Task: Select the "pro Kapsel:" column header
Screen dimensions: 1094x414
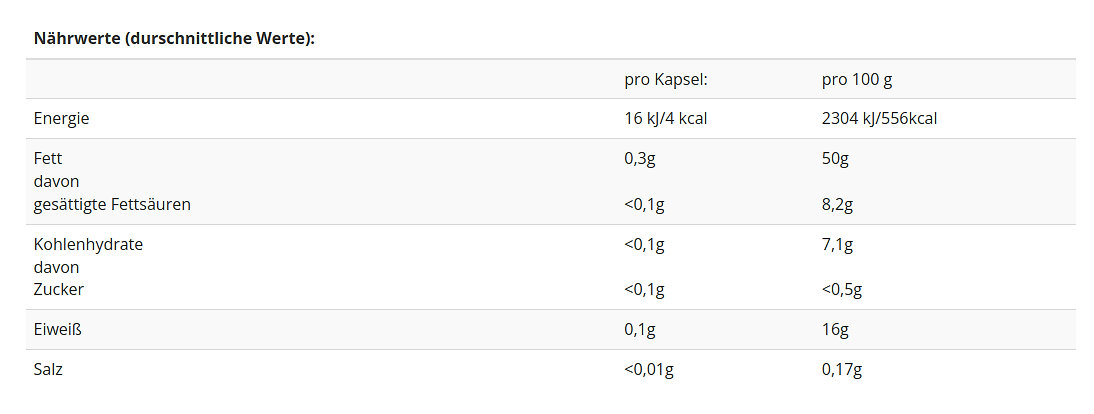Action: pos(665,79)
